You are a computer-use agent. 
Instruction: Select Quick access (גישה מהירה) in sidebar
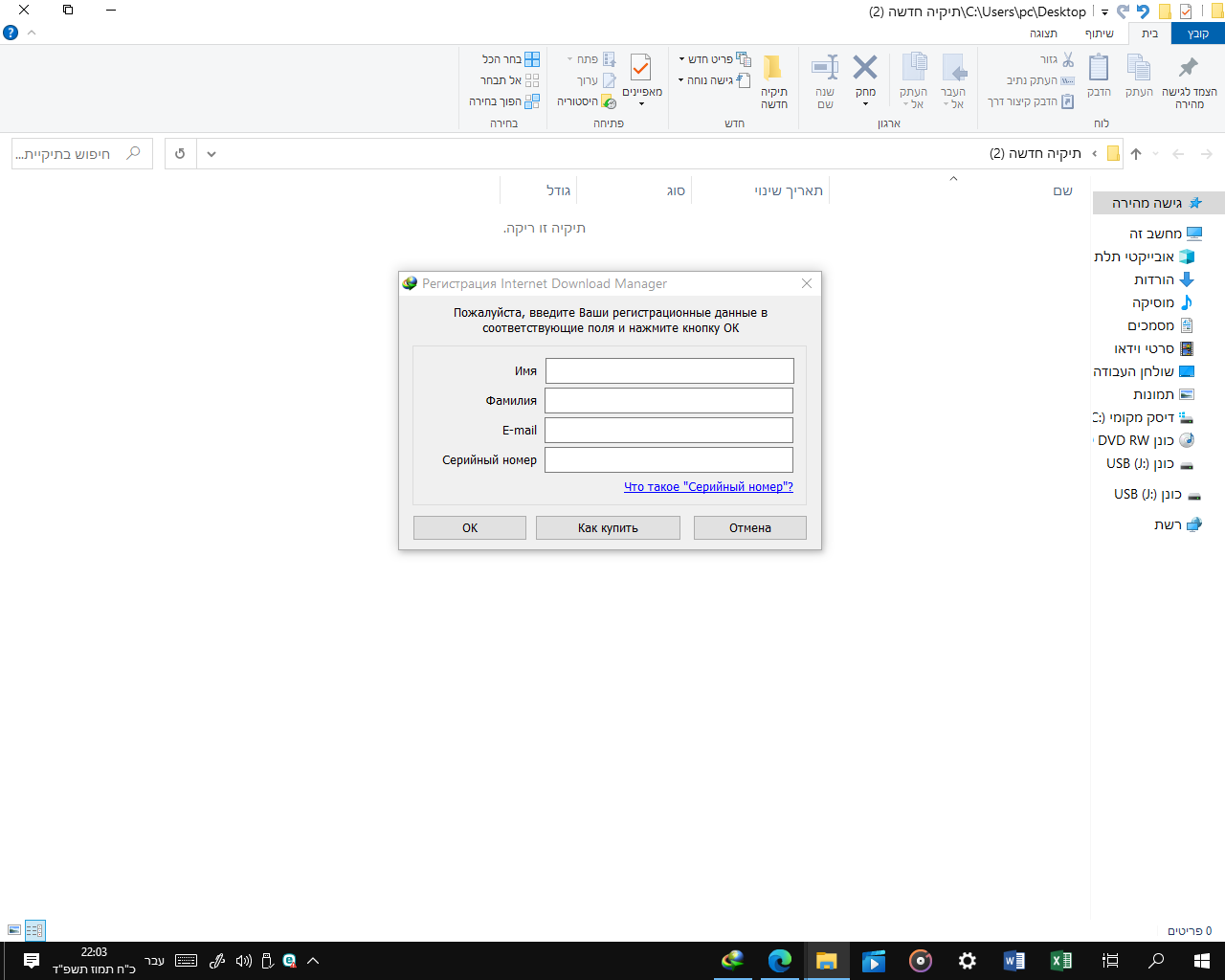point(1157,203)
